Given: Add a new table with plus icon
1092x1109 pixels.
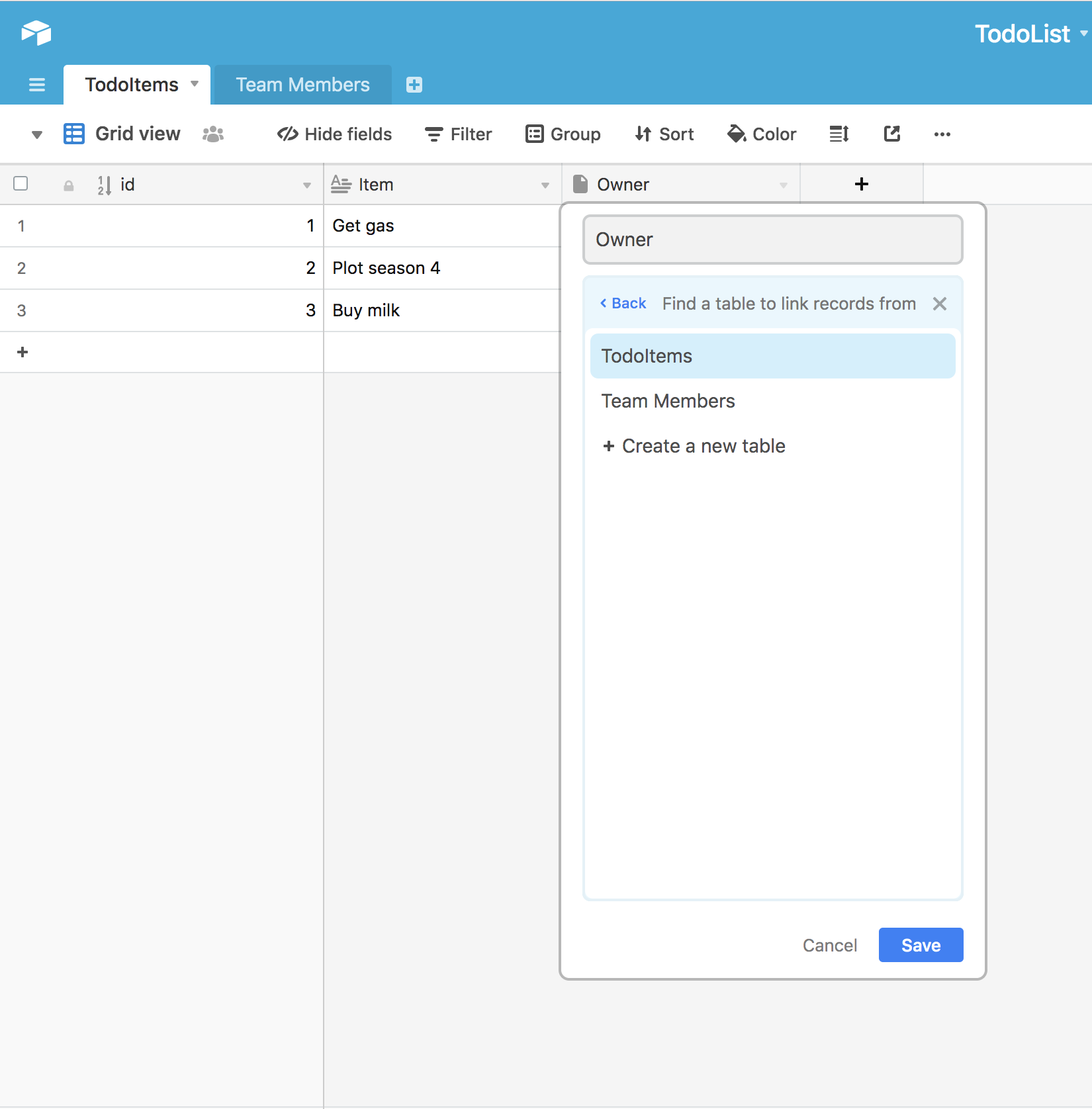Looking at the screenshot, I should pyautogui.click(x=414, y=85).
